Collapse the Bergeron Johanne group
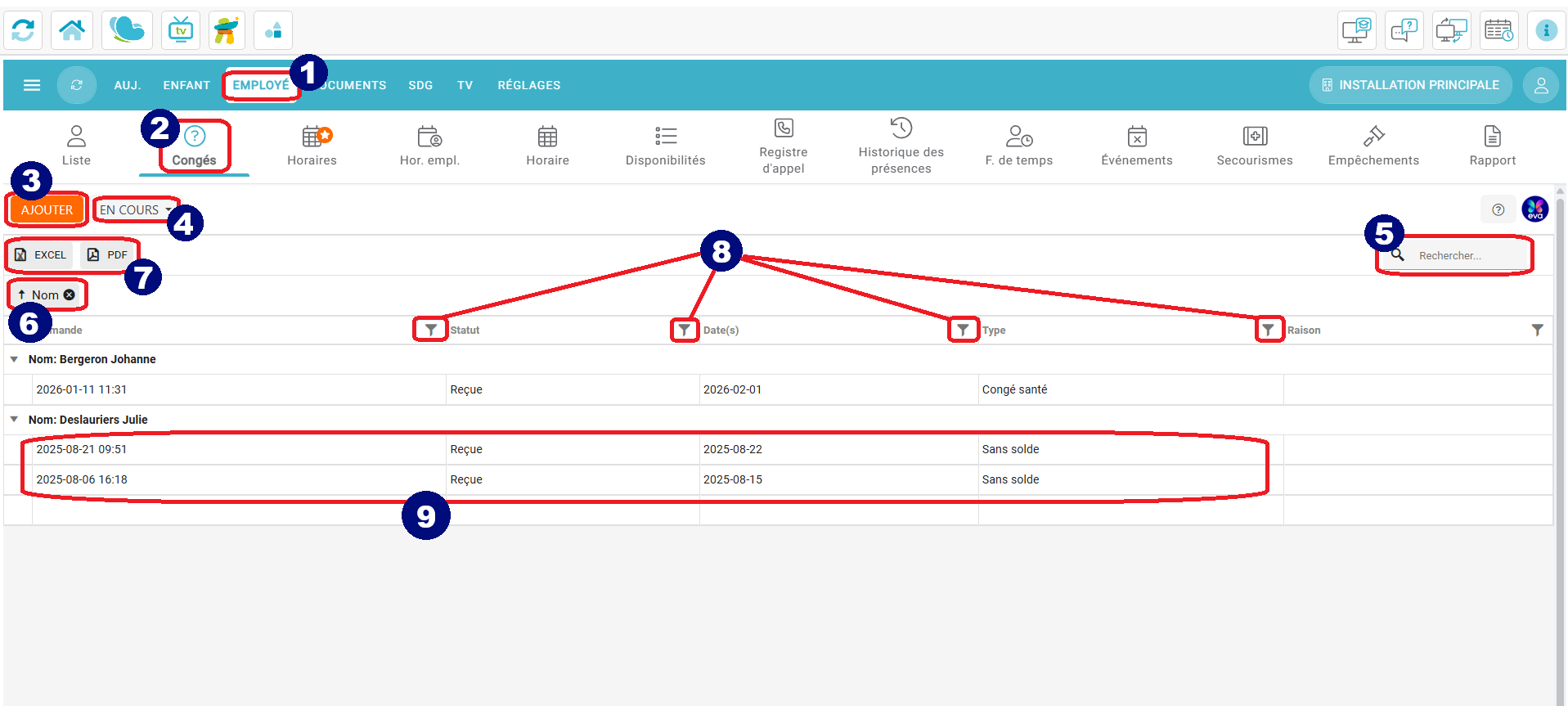The height and width of the screenshot is (706, 1568). (14, 359)
